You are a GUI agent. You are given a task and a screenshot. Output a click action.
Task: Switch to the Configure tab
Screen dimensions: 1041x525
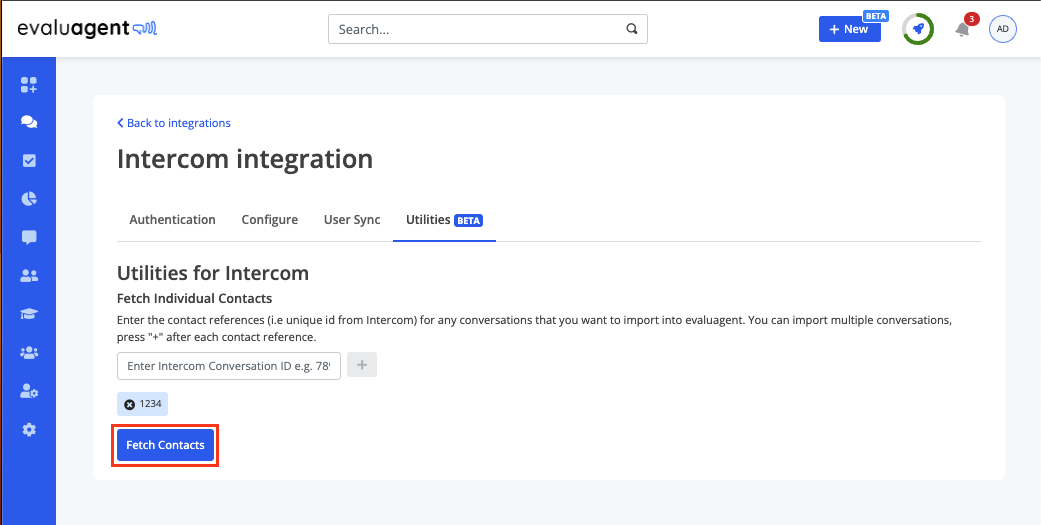[270, 220]
